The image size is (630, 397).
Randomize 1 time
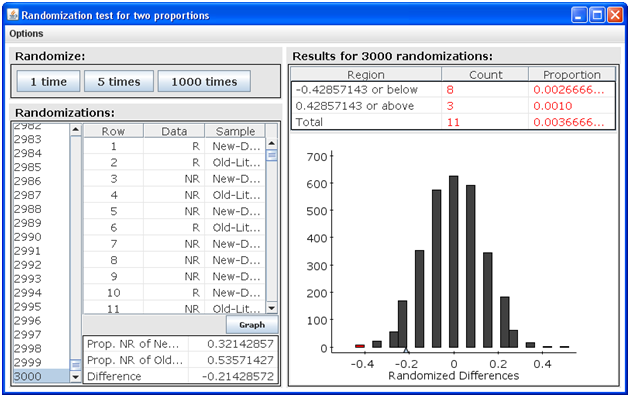coord(49,82)
